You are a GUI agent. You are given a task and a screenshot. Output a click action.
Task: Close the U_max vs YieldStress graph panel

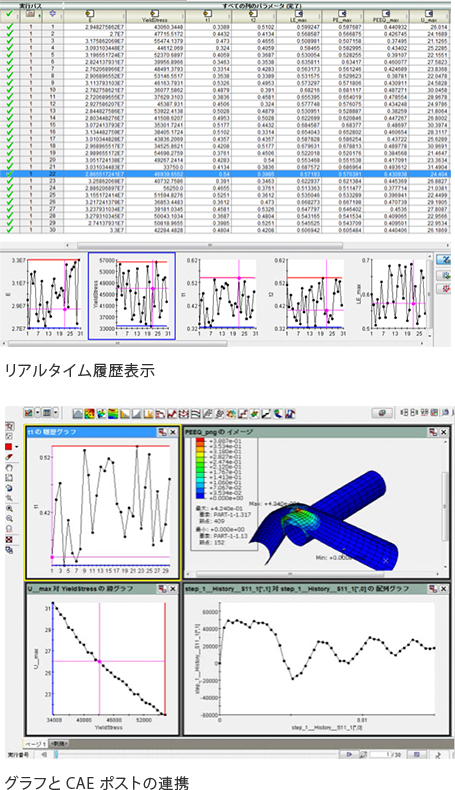(173, 588)
